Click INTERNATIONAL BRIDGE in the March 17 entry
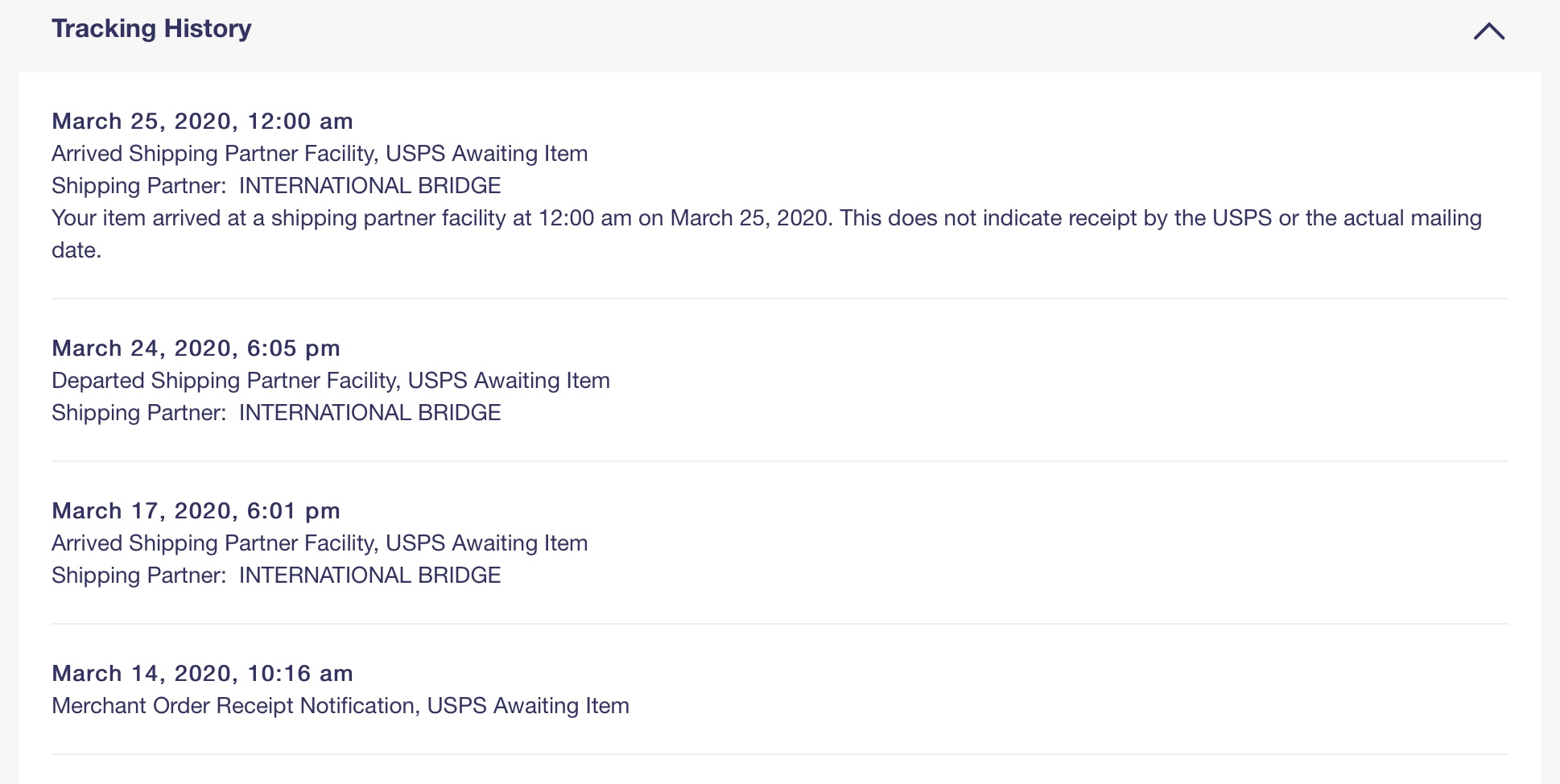Image resolution: width=1560 pixels, height=784 pixels. pos(369,576)
